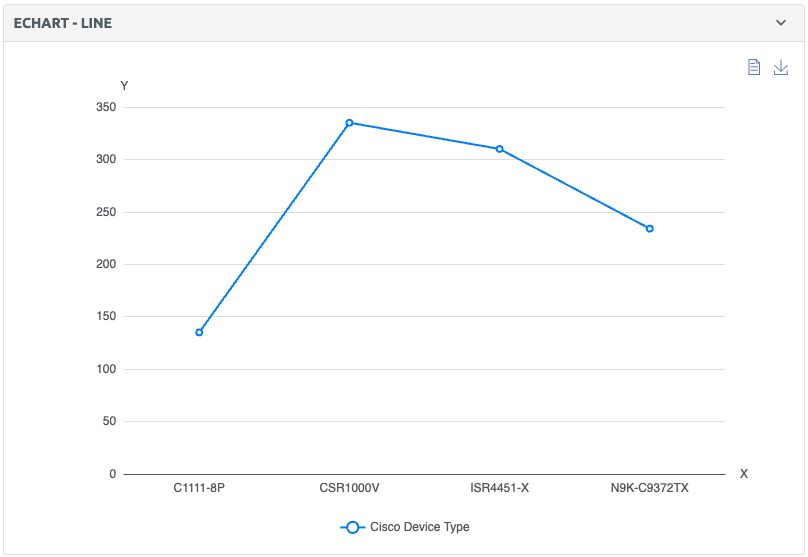Click the Y axis name label

click(x=124, y=86)
